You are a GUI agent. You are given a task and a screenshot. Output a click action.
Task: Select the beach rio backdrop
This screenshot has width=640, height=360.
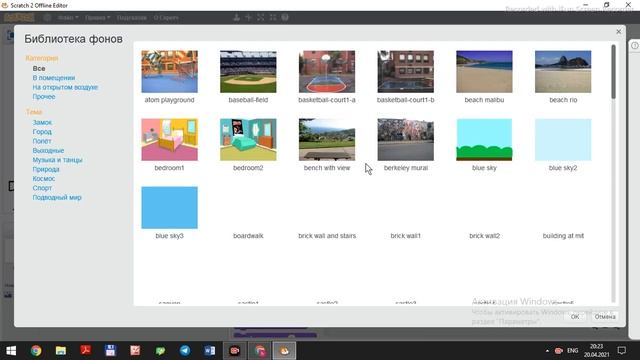click(563, 72)
